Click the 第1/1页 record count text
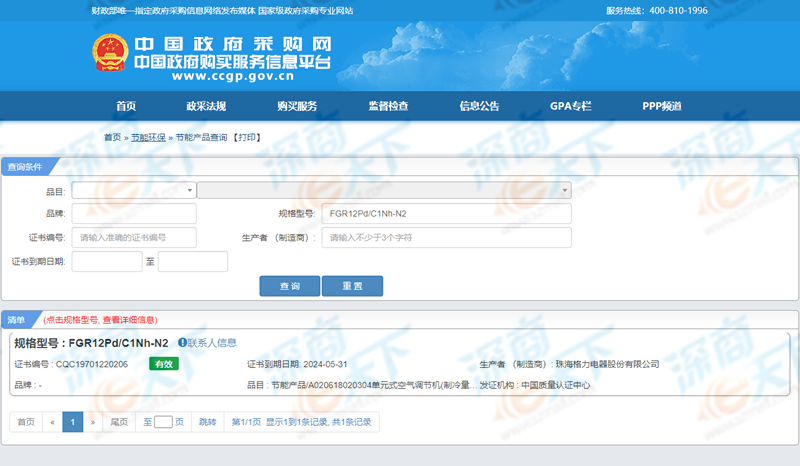Image resolution: width=800 pixels, height=466 pixels. tap(302, 422)
